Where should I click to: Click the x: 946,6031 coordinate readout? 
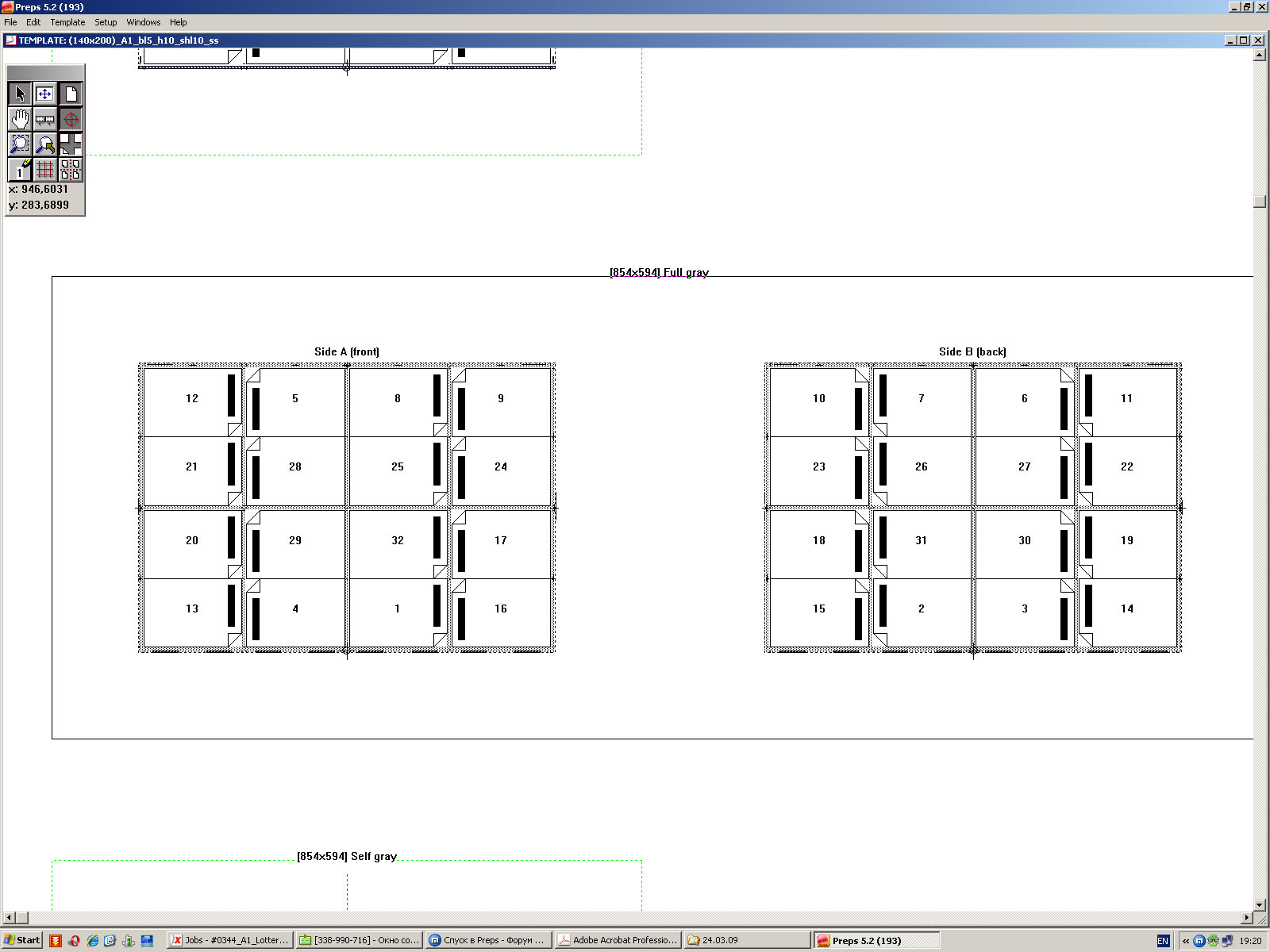coord(39,190)
